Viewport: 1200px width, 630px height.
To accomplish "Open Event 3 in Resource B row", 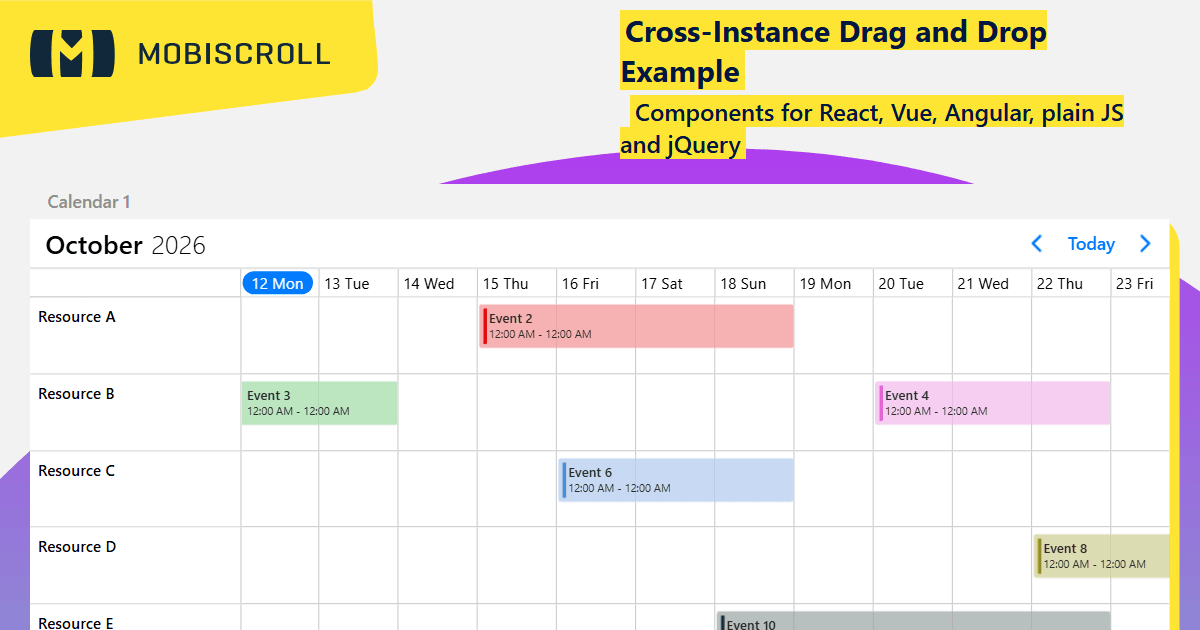I will pos(319,403).
